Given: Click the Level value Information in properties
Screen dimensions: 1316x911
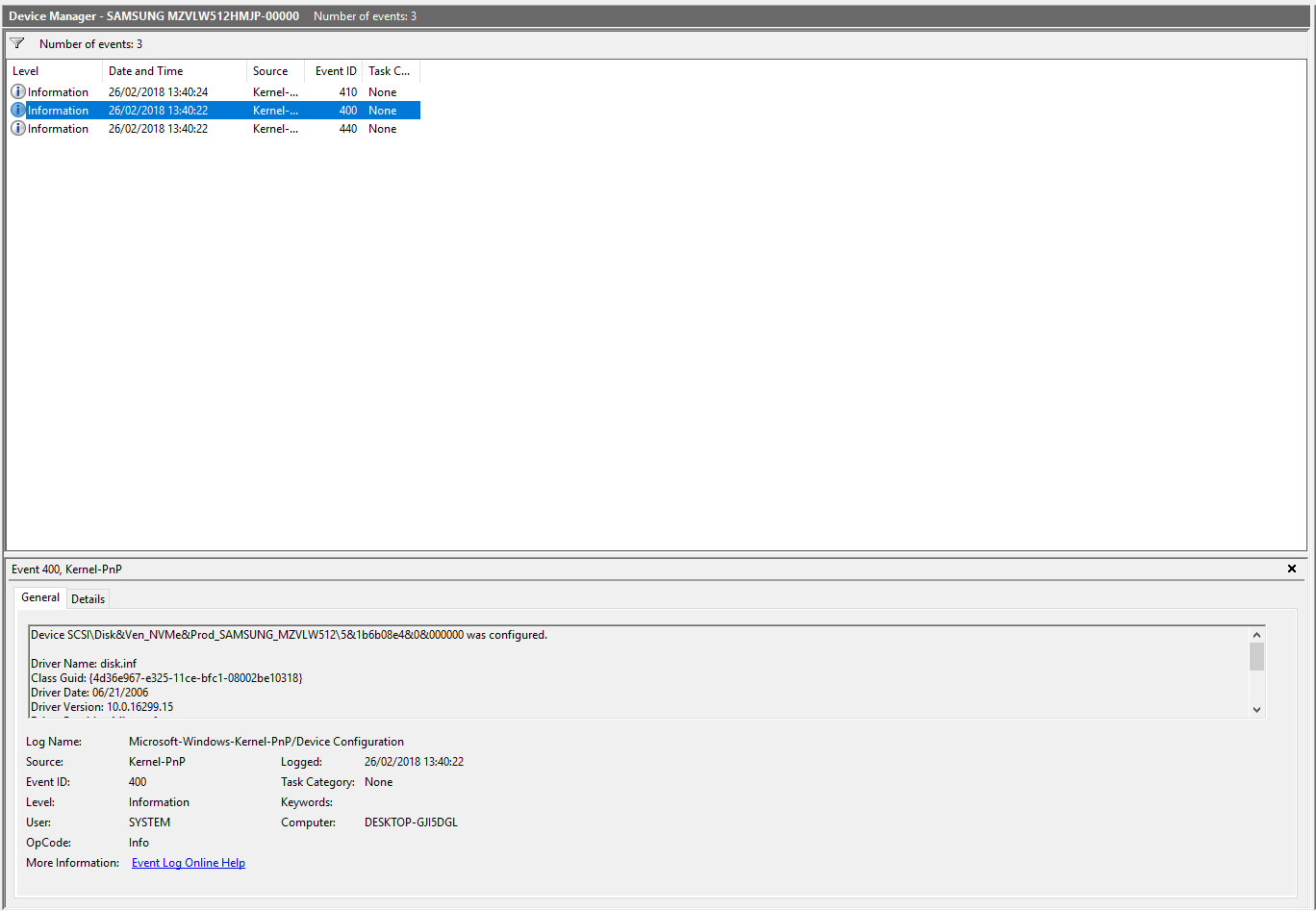Looking at the screenshot, I should (x=159, y=802).
